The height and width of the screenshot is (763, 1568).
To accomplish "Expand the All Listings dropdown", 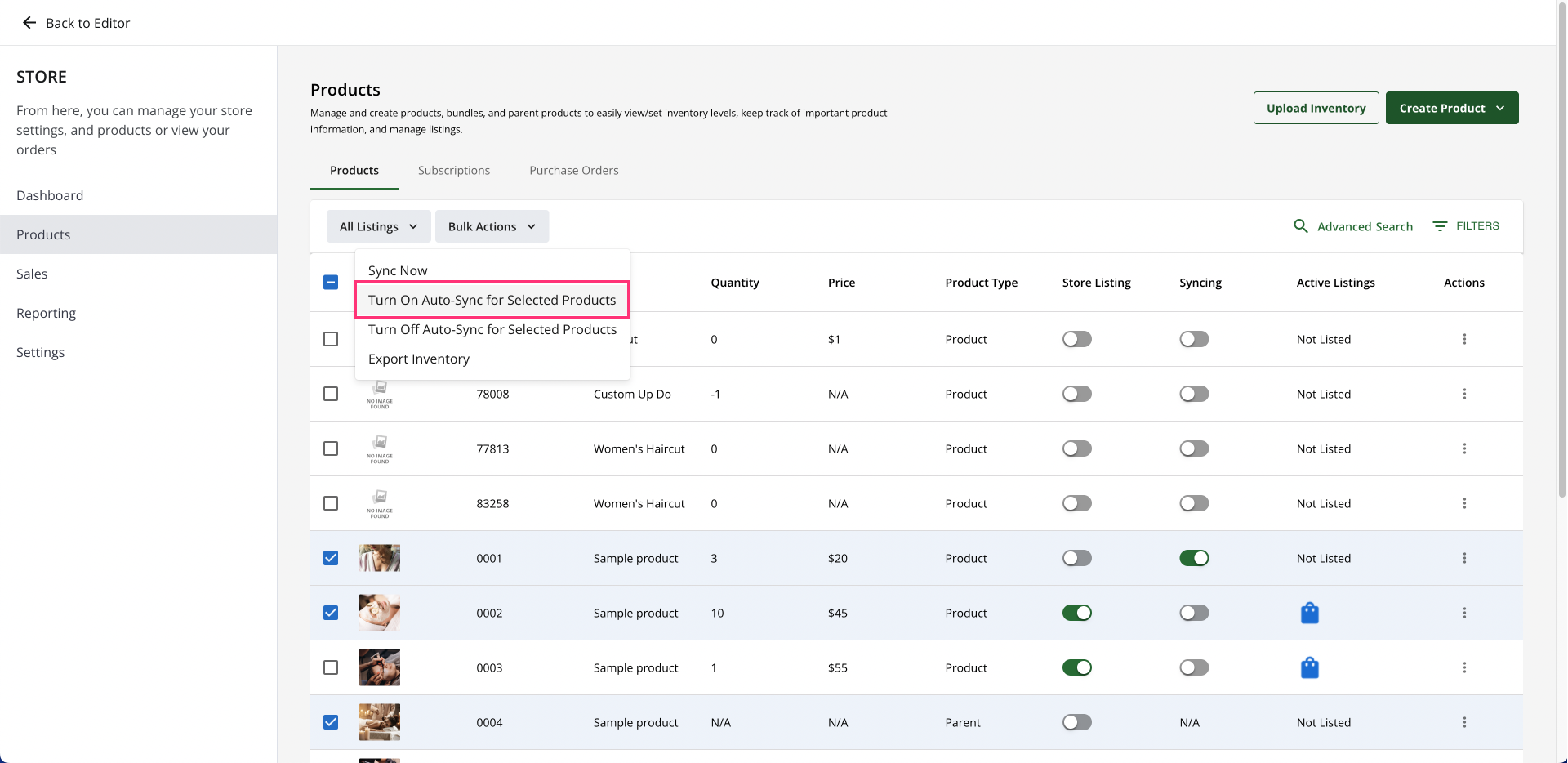I will 378,226.
